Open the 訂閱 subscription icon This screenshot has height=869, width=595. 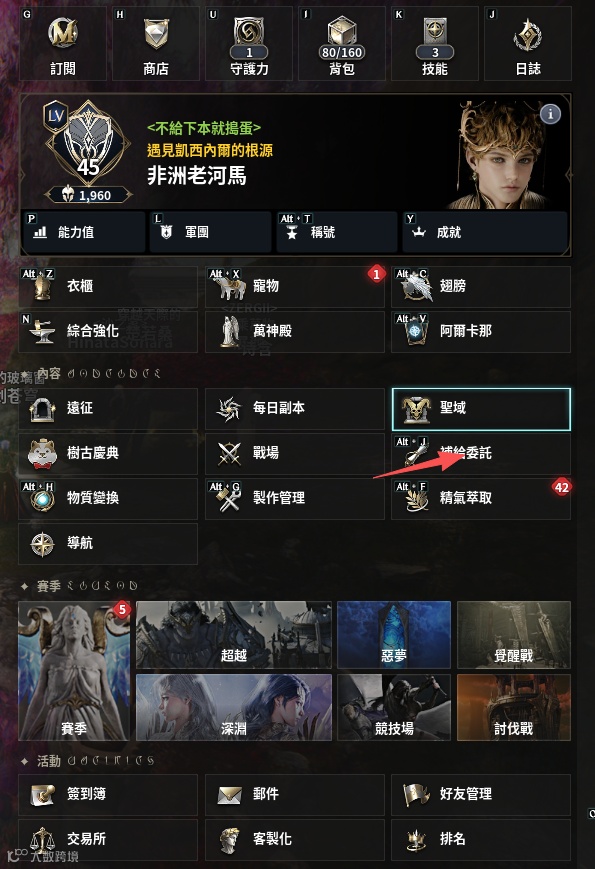coord(63,44)
